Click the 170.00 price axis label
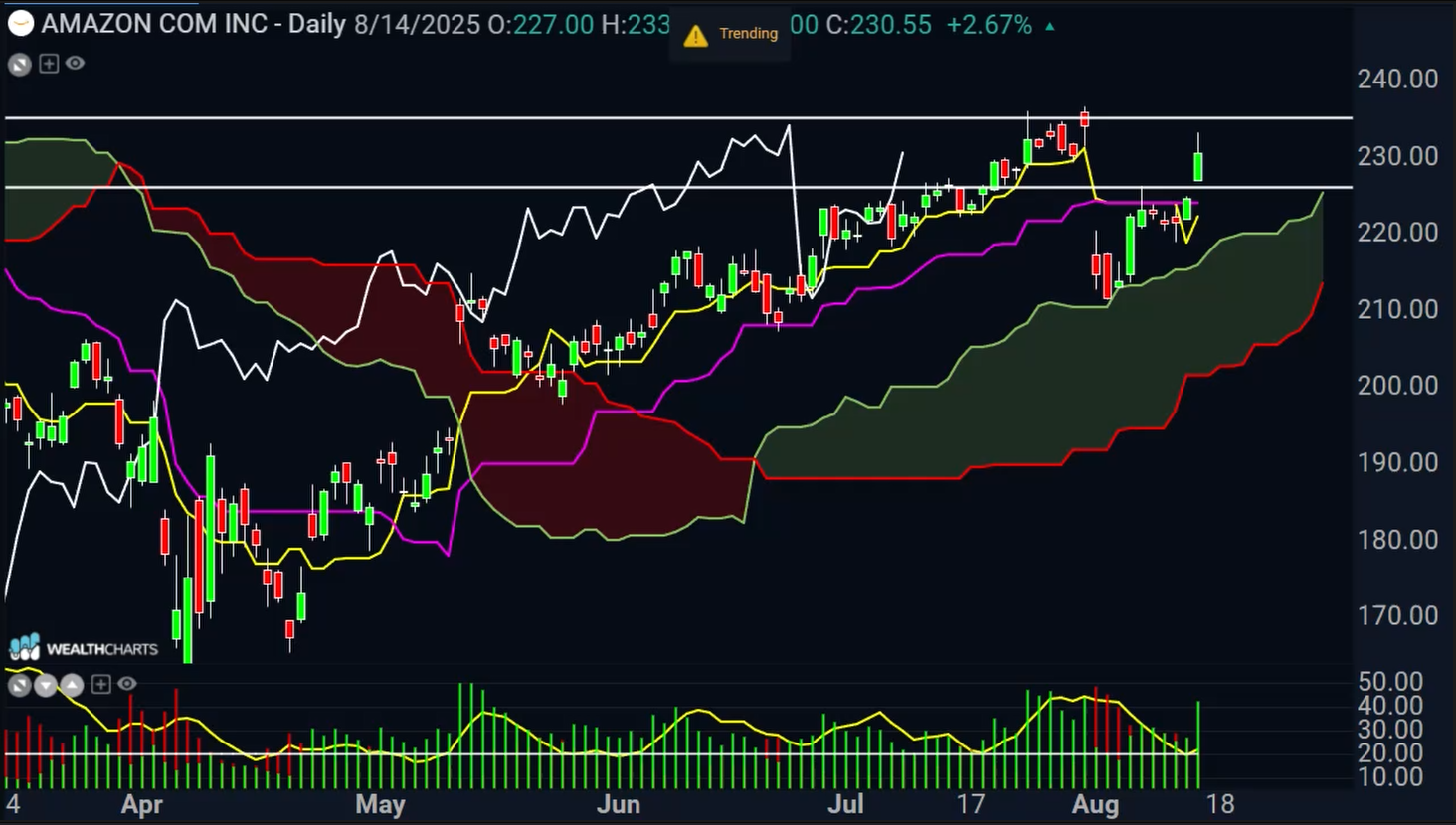 [x=1397, y=615]
